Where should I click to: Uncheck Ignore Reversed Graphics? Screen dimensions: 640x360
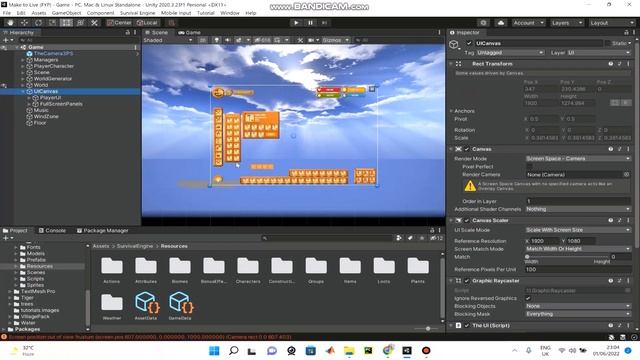tap(529, 298)
